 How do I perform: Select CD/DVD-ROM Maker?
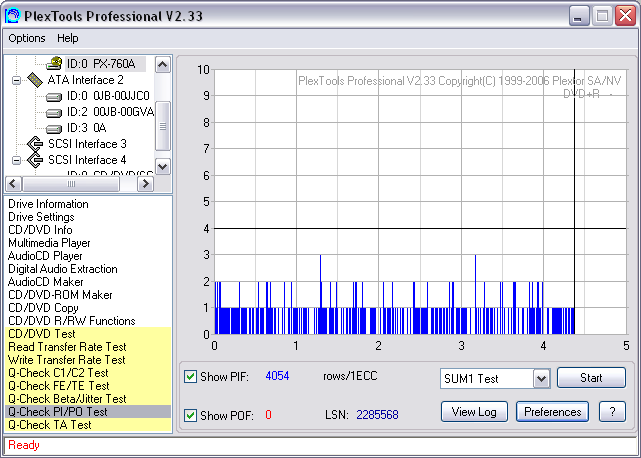click(60, 295)
